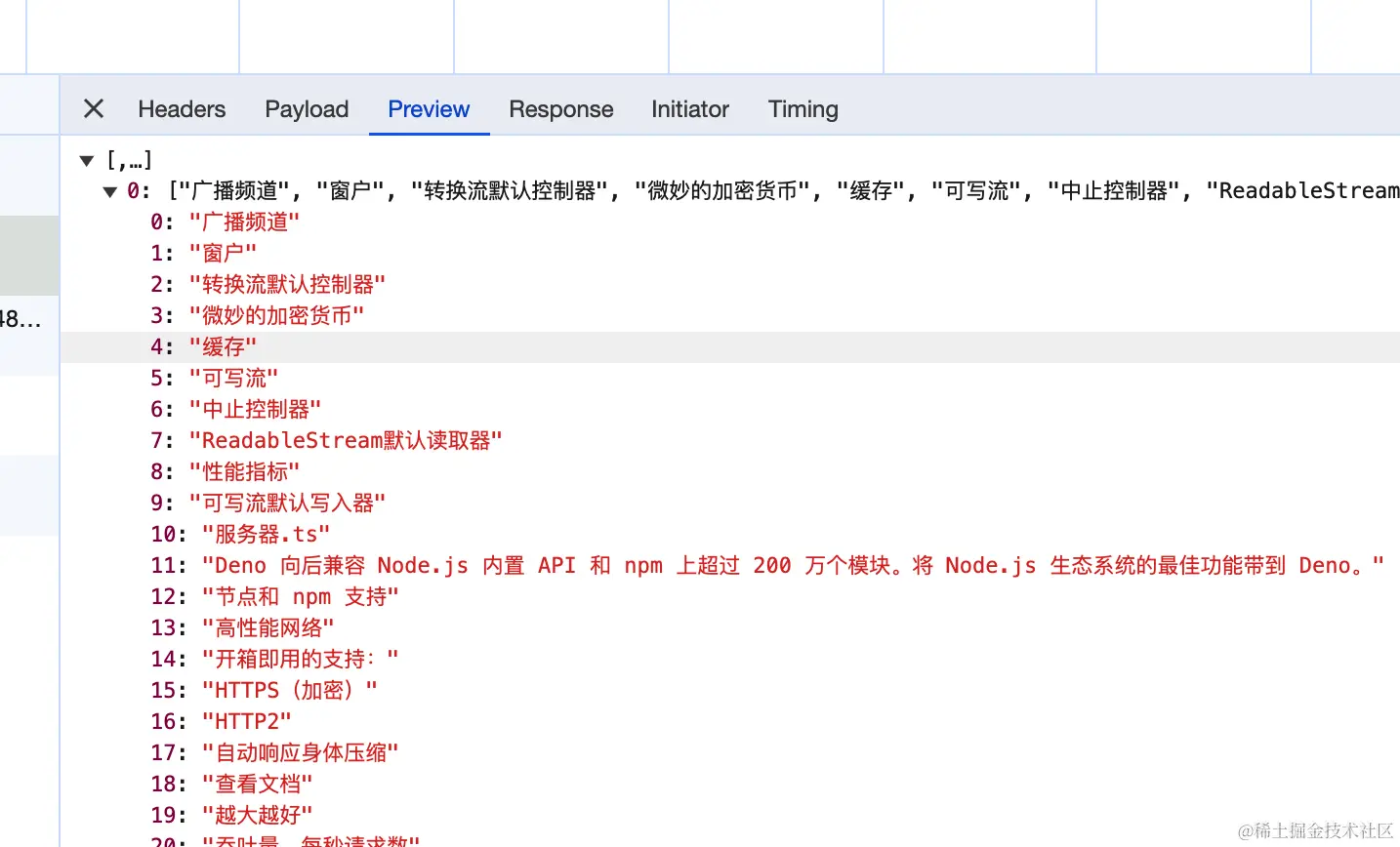The height and width of the screenshot is (847, 1400).
Task: Select the "服务器.ts" value
Action: (266, 534)
